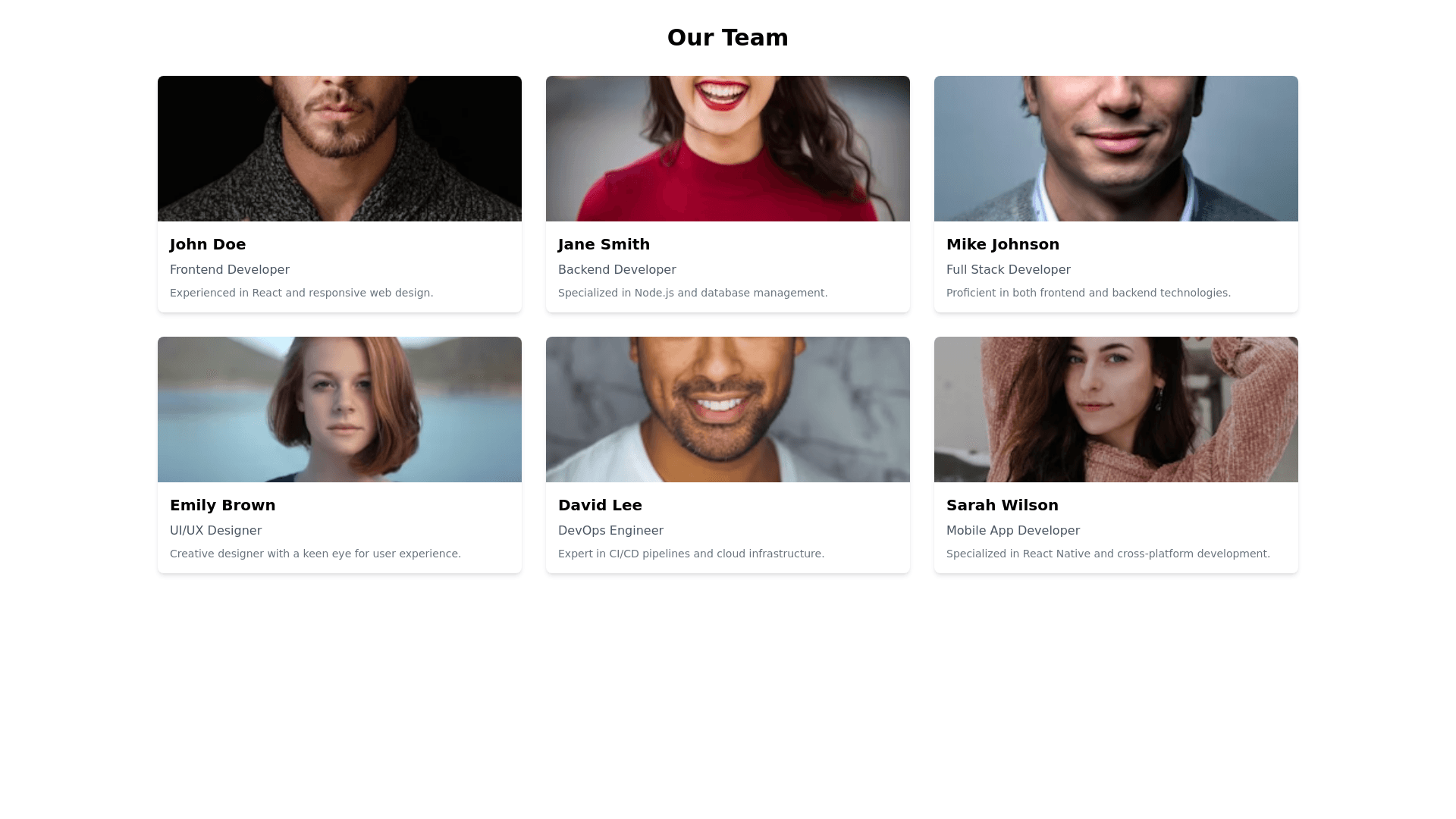Click the David Lee name
This screenshot has width=1456, height=819.
tap(600, 505)
